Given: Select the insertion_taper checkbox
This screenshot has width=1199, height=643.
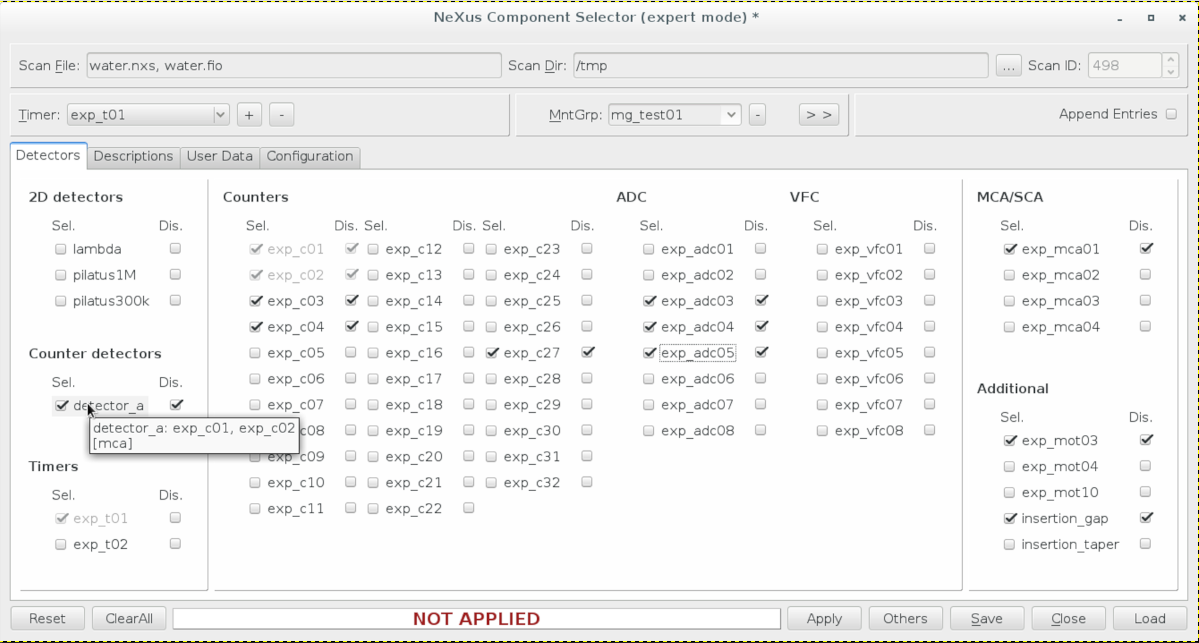Looking at the screenshot, I should [1009, 544].
